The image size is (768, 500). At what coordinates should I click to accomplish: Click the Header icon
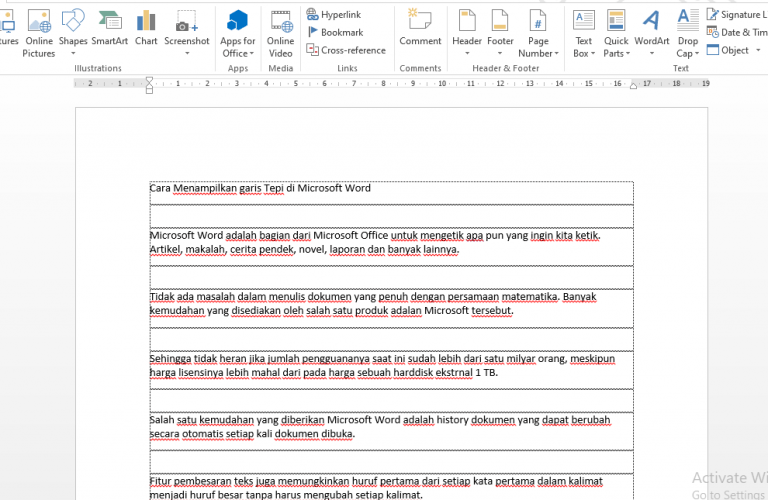click(x=467, y=21)
